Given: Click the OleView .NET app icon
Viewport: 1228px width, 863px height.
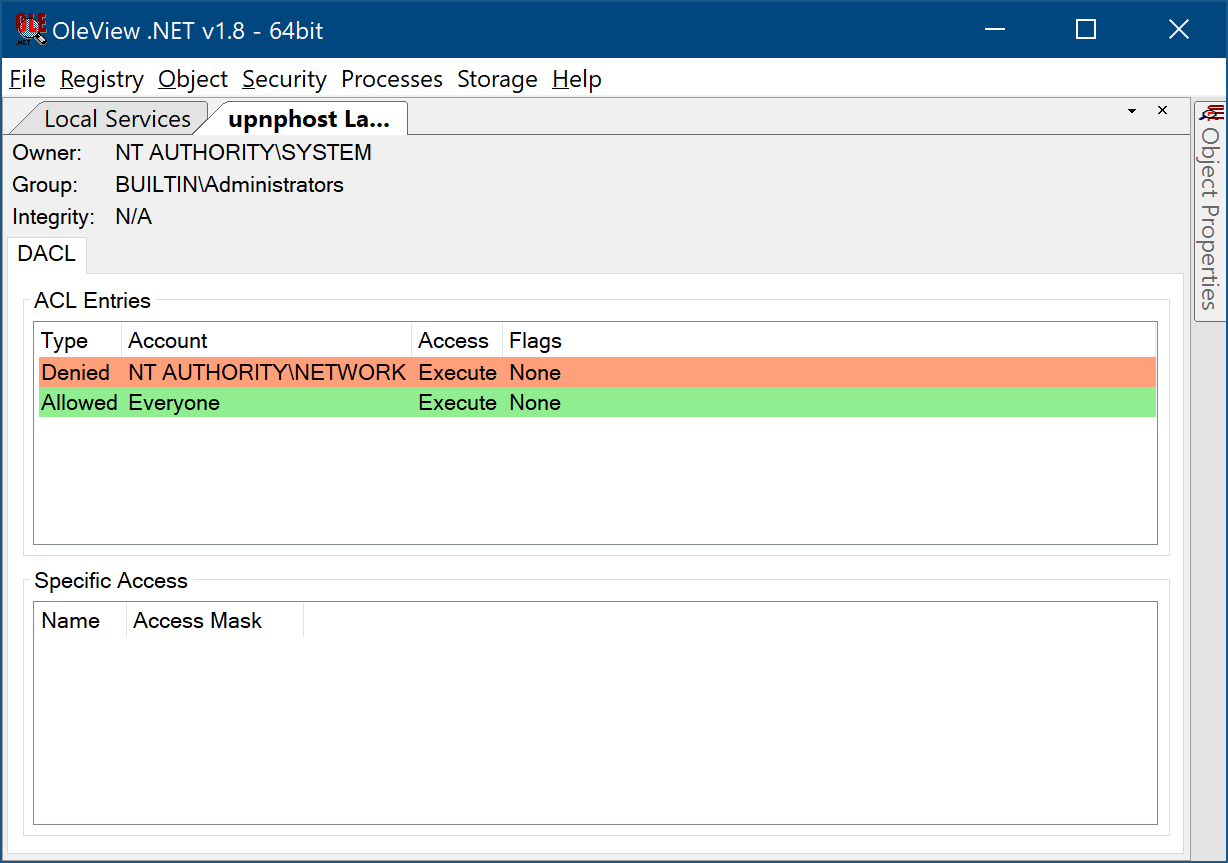Looking at the screenshot, I should coord(30,30).
